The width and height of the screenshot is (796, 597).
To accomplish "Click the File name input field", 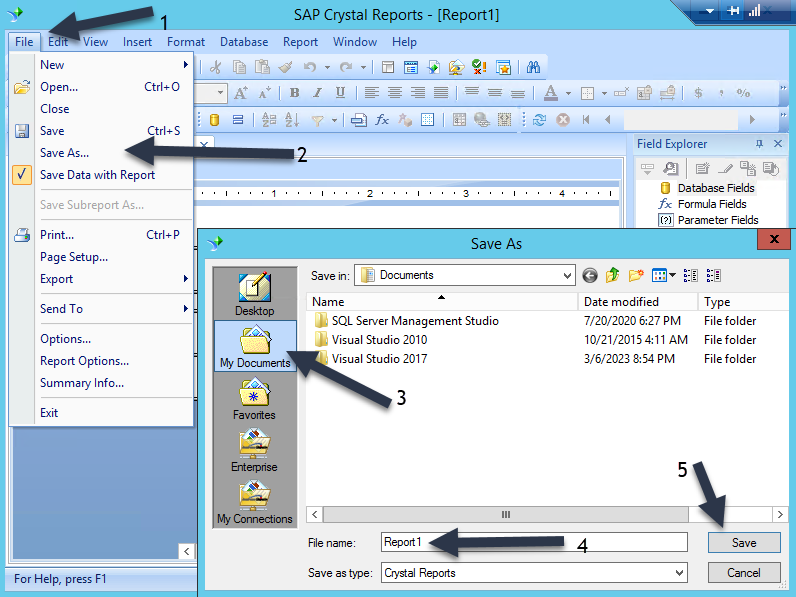I will click(x=534, y=542).
